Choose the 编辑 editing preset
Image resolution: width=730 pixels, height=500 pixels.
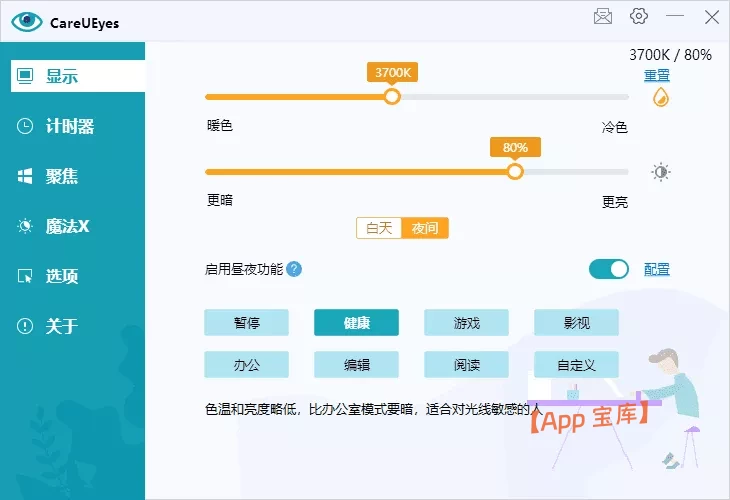(x=357, y=365)
